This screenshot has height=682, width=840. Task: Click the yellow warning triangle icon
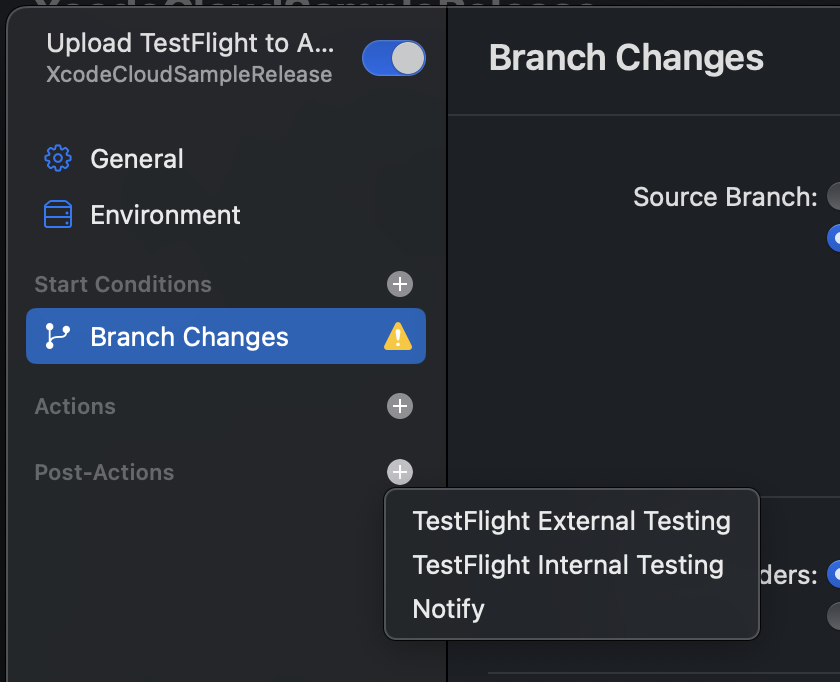(x=398, y=336)
